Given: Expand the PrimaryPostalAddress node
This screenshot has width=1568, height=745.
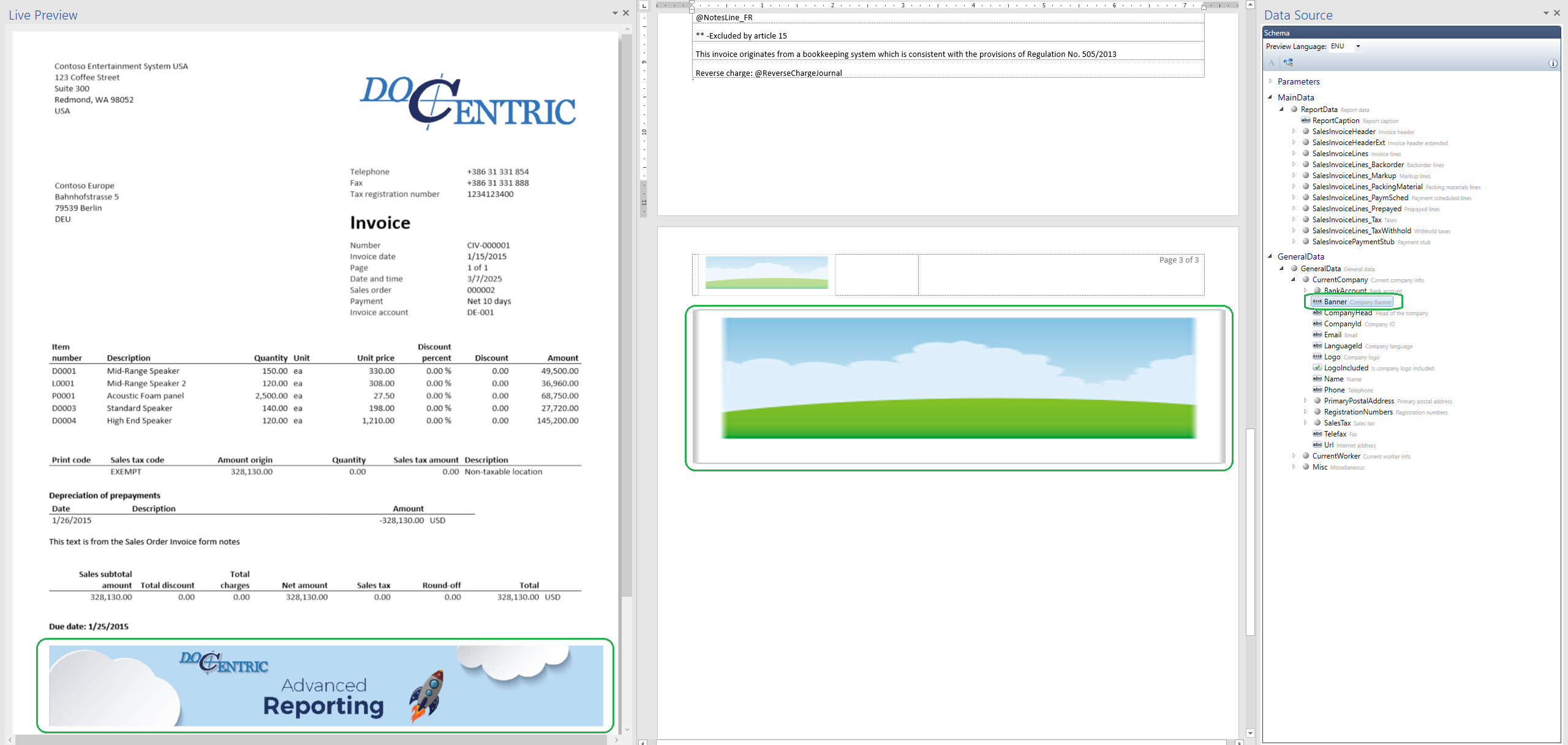Looking at the screenshot, I should point(1306,401).
